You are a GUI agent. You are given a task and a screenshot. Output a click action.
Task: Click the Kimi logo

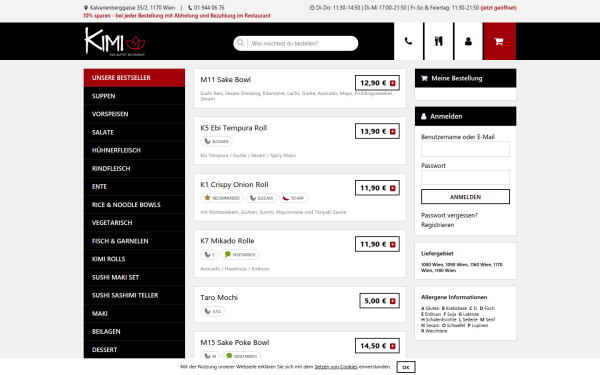(x=114, y=41)
